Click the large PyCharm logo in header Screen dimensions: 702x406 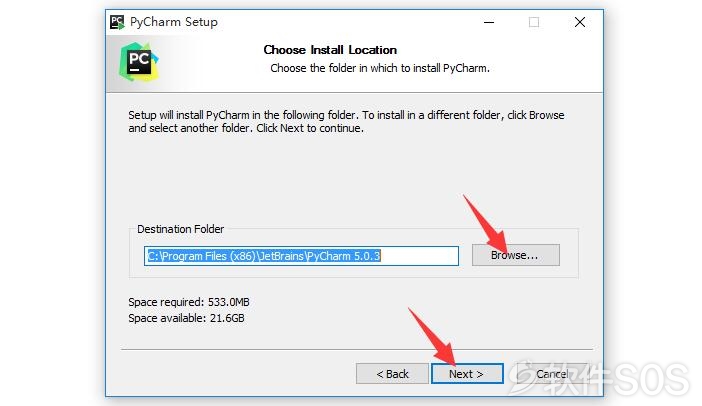138,62
